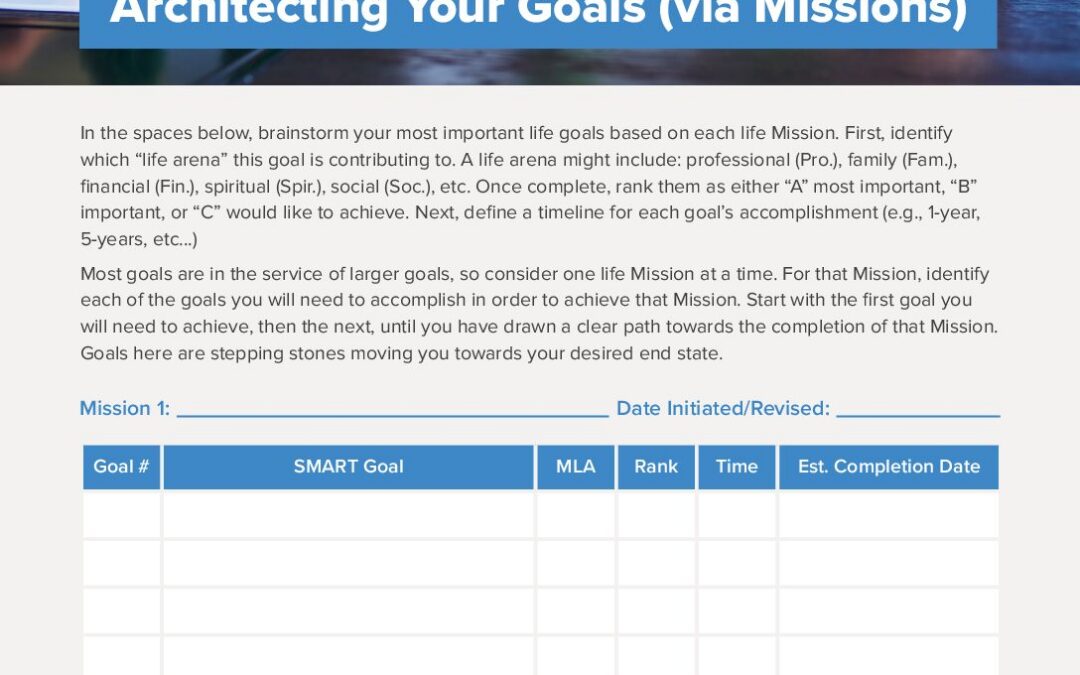Focus the first row's Est. Completion Date cell

pos(888,515)
